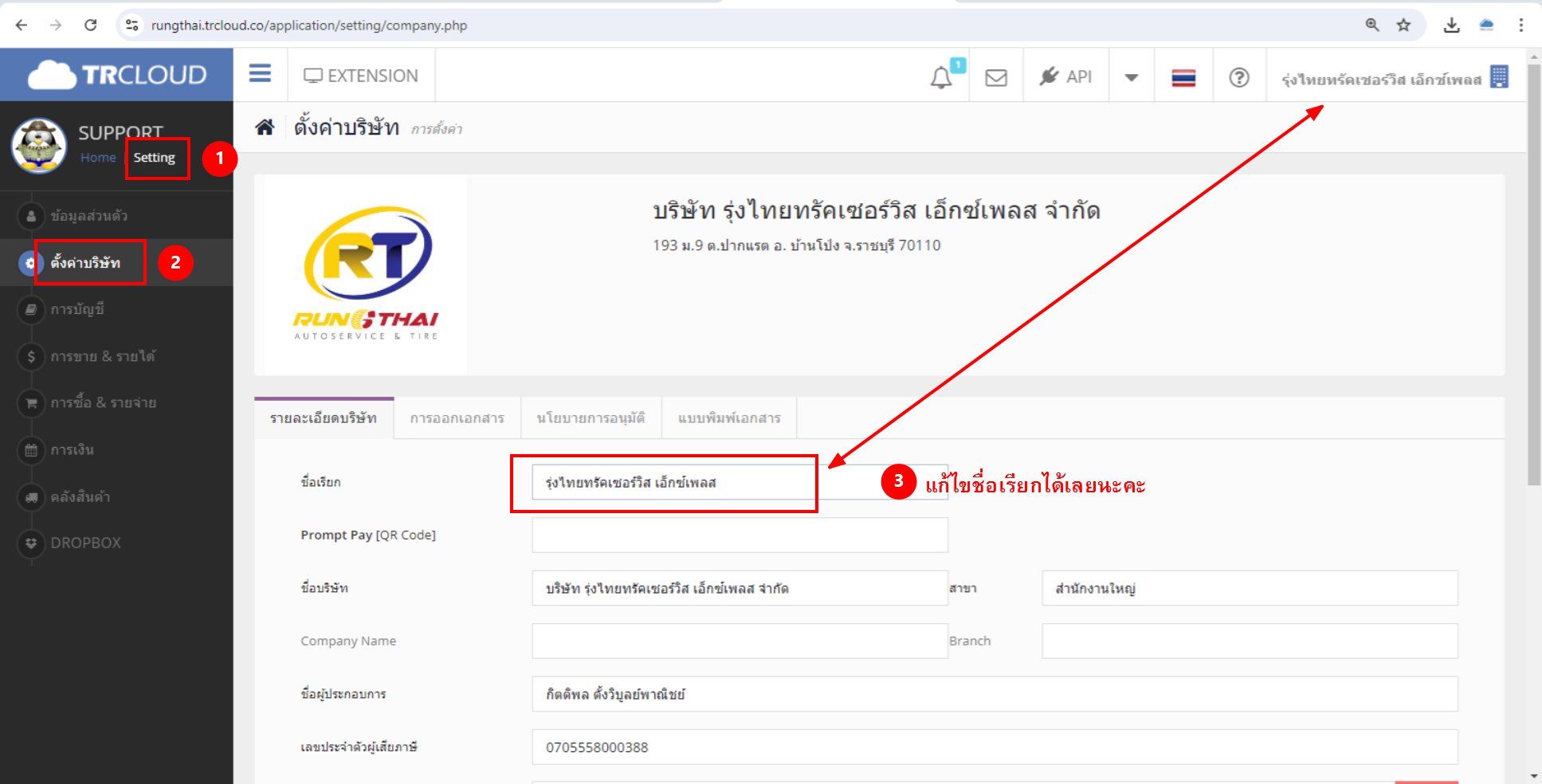
Task: Click the TRCLOUD logo
Action: 117,75
